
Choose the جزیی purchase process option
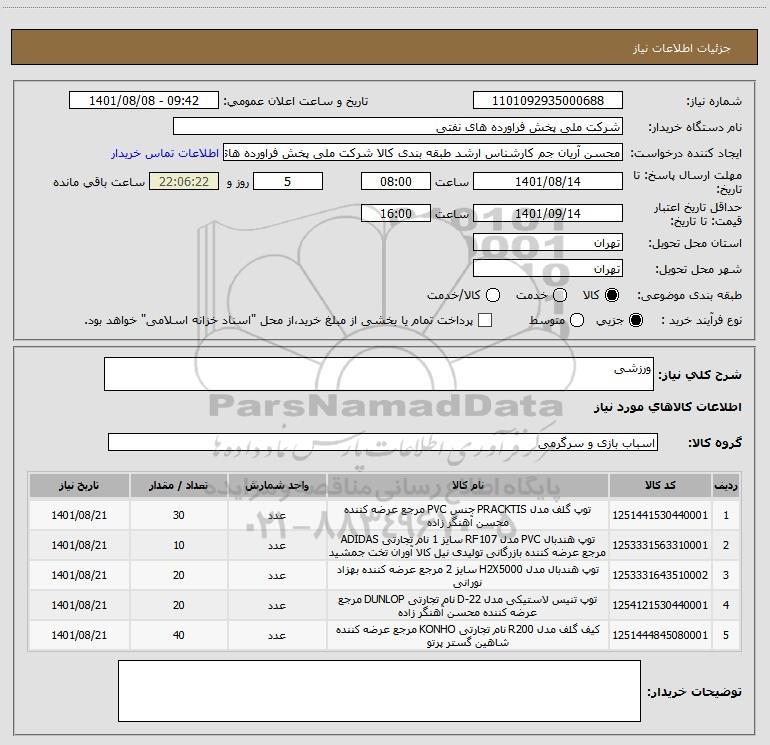click(635, 320)
